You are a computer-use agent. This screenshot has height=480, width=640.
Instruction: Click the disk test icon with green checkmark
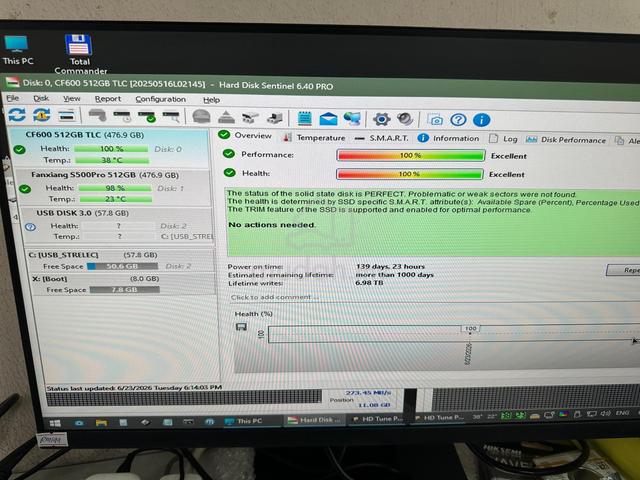(x=147, y=117)
